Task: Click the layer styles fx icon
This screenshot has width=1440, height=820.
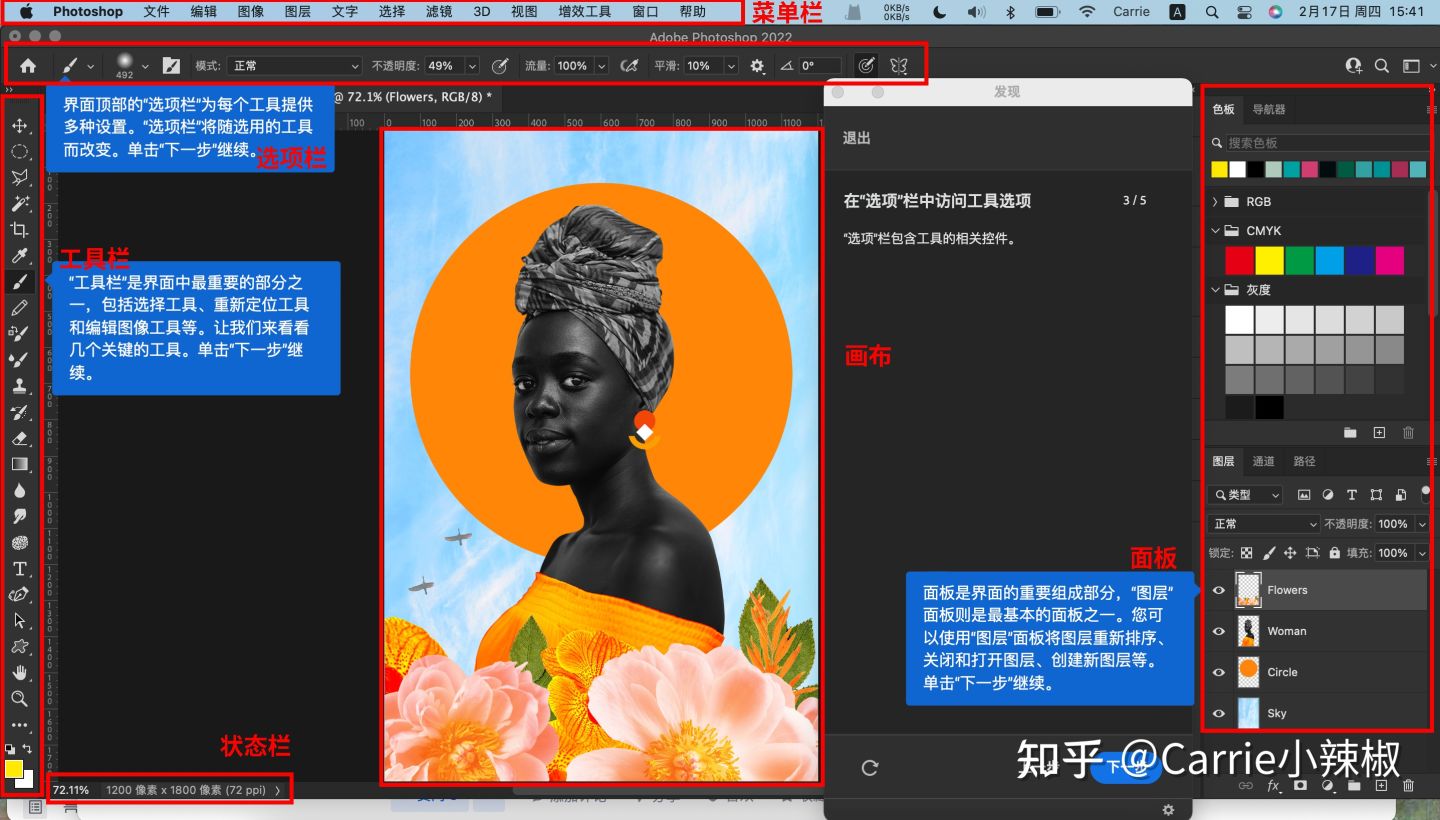Action: coord(1274,786)
